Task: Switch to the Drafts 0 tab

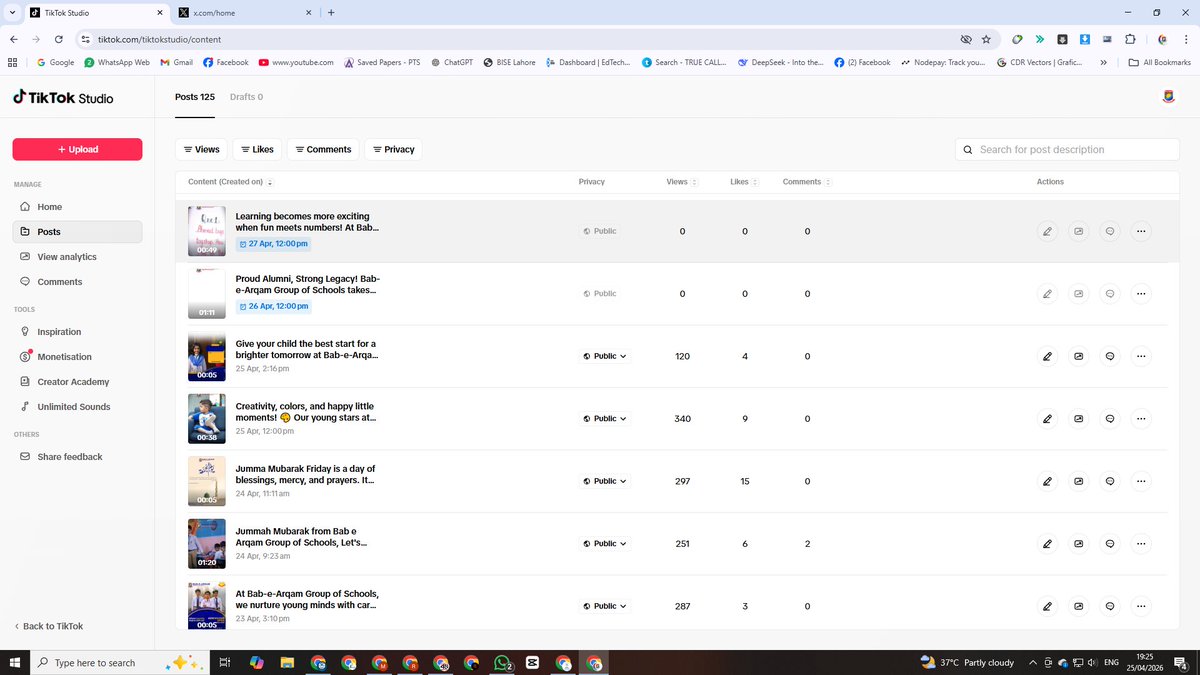Action: pyautogui.click(x=246, y=97)
